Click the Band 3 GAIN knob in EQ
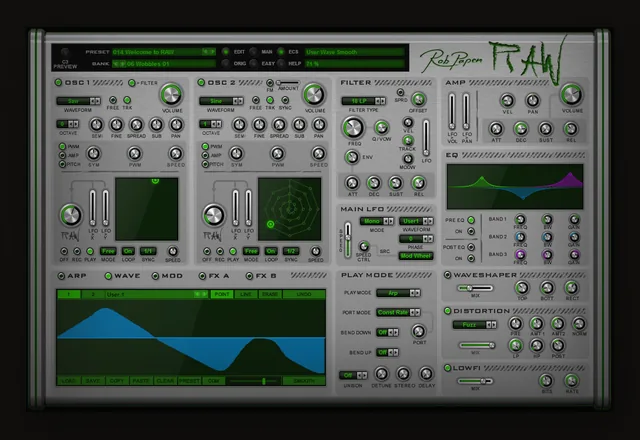This screenshot has width=640, height=440. click(x=574, y=255)
